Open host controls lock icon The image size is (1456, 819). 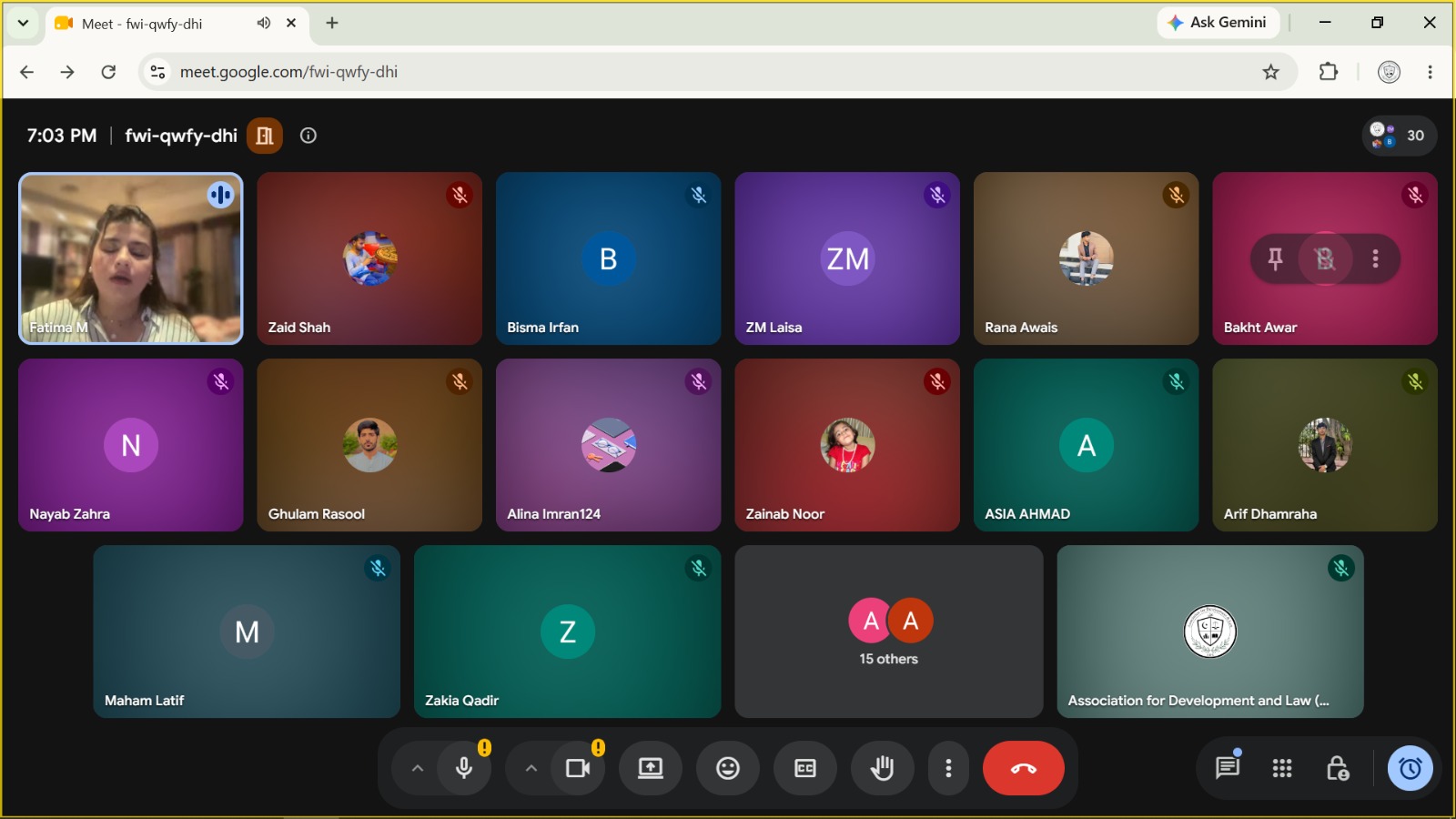click(1338, 769)
